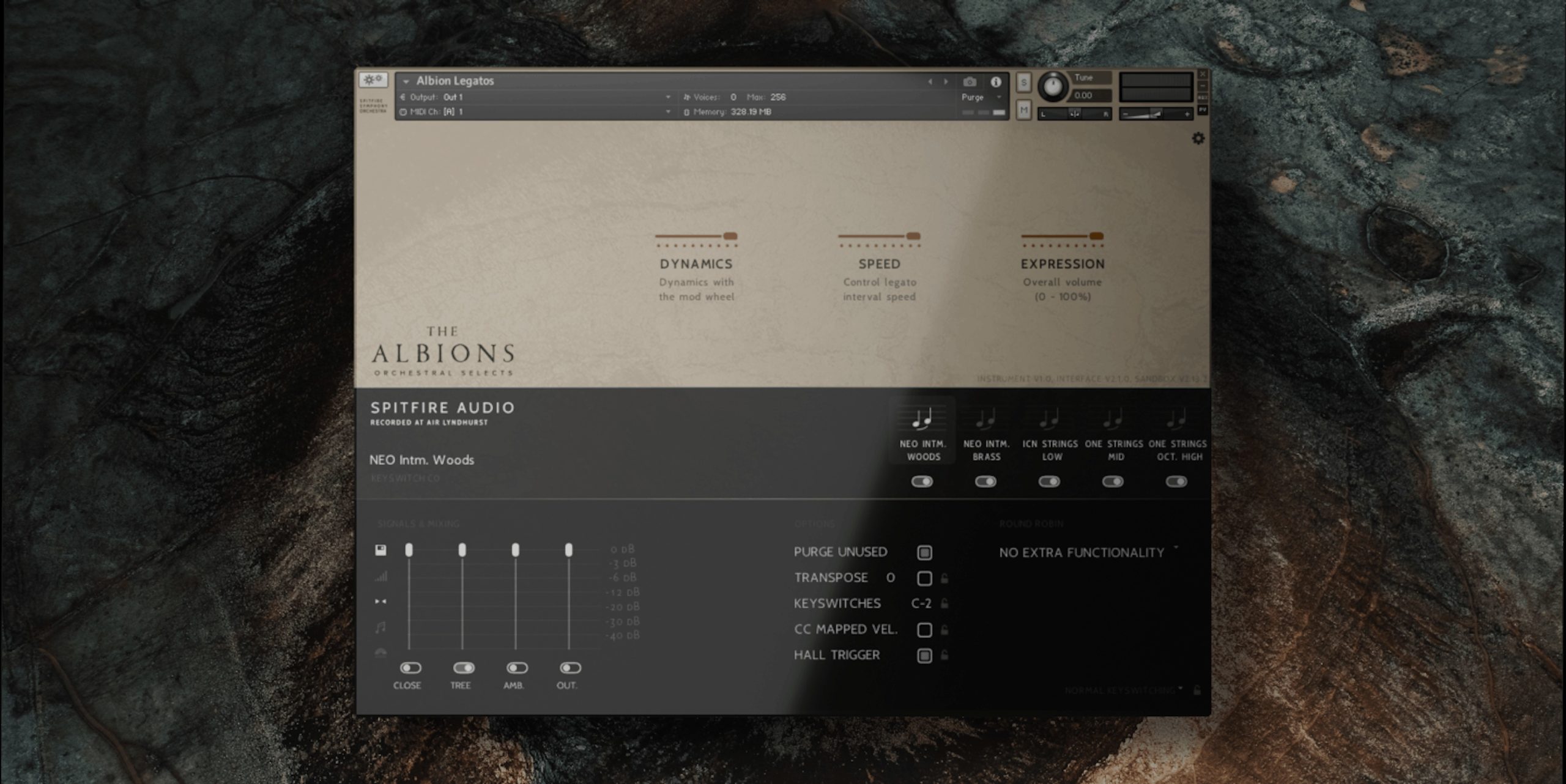Enable the TRANSPOSE checkbox
This screenshot has width=1566, height=784.
click(924, 577)
